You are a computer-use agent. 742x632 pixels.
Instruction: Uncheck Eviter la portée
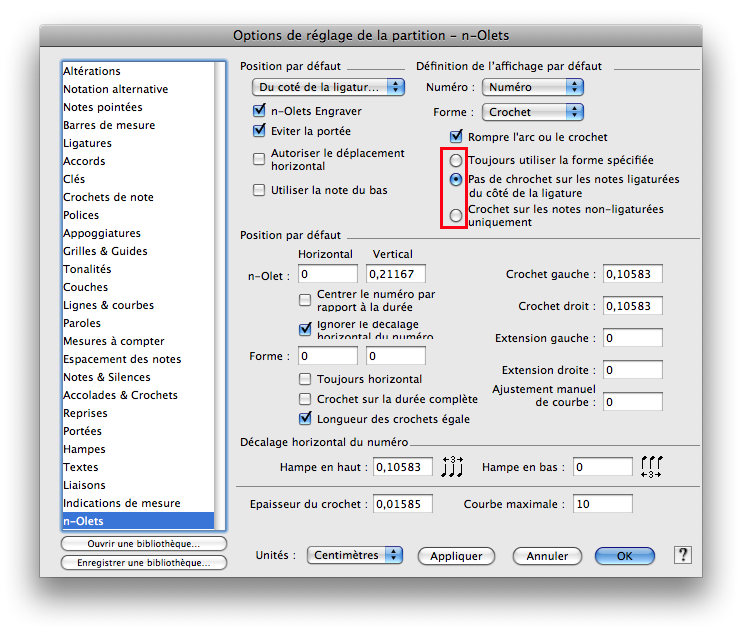[x=260, y=131]
